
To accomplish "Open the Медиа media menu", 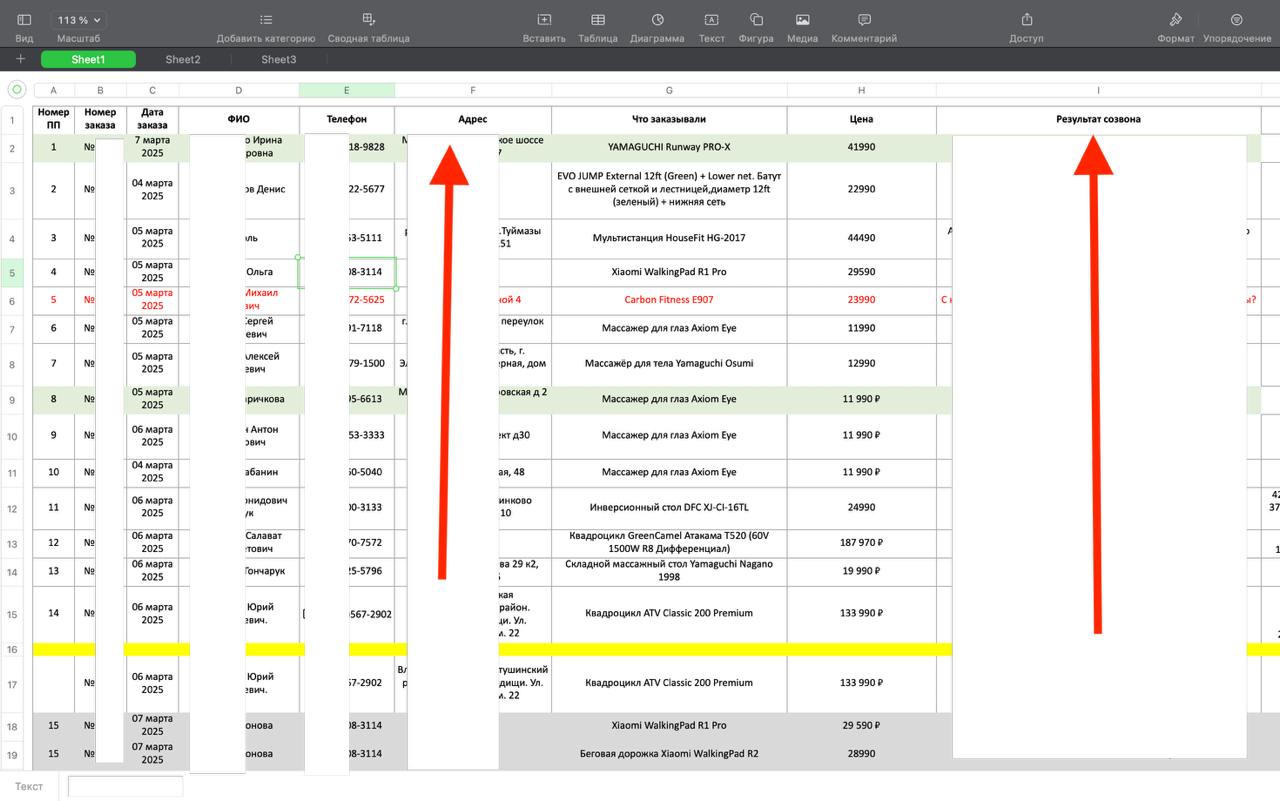I will (x=802, y=20).
